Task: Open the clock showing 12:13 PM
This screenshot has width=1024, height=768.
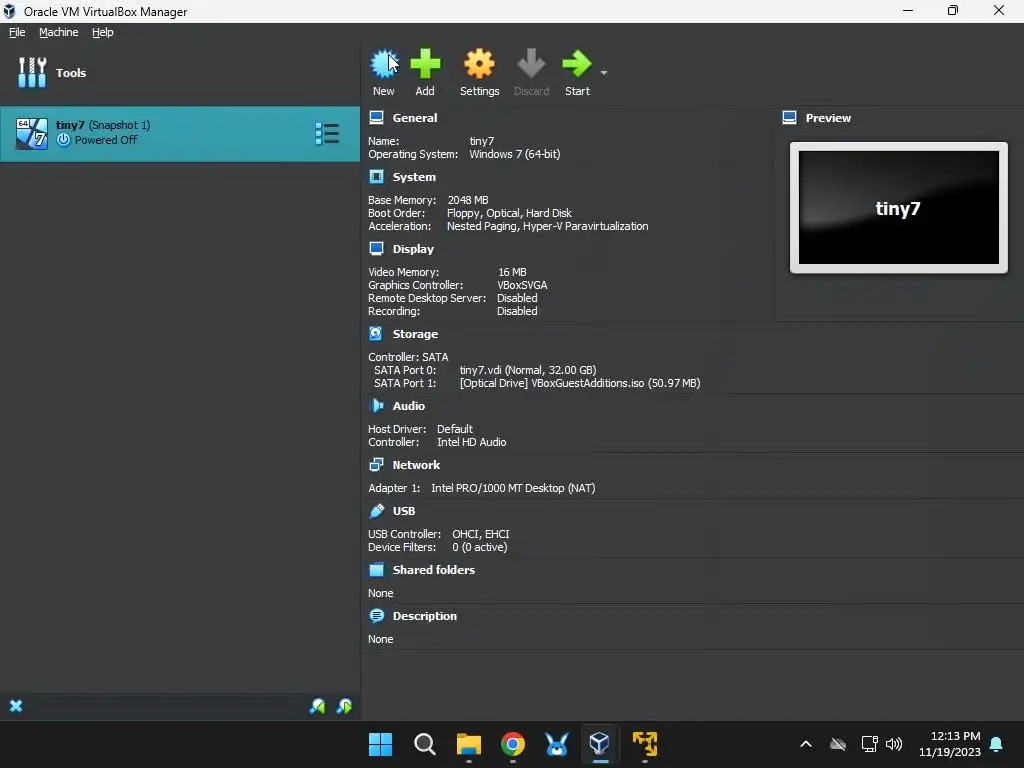Action: [x=950, y=744]
